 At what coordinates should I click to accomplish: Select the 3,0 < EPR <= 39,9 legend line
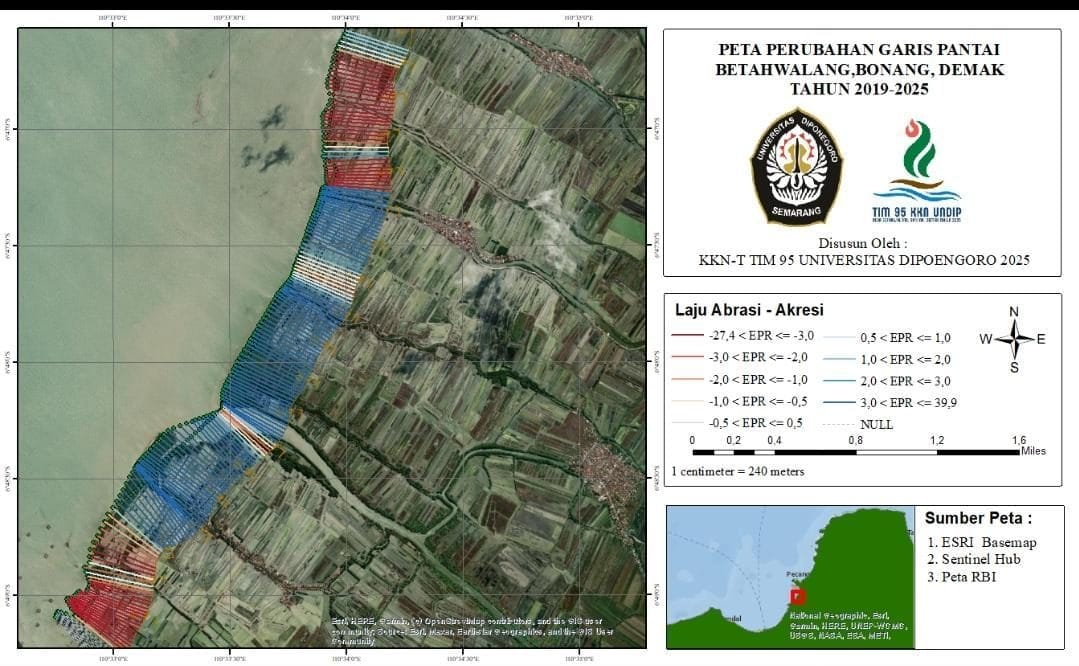pos(839,402)
